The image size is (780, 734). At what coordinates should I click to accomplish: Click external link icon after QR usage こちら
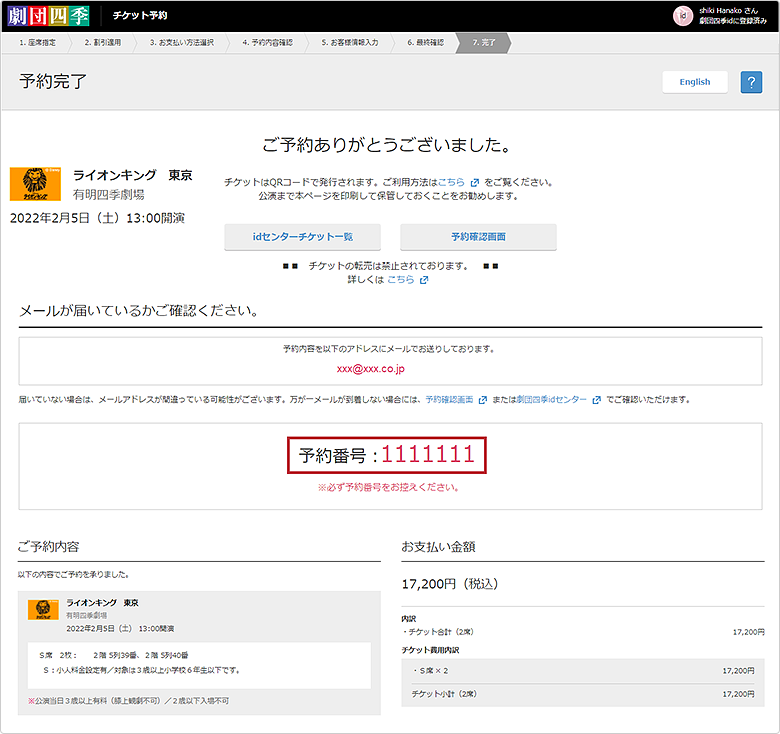pyautogui.click(x=475, y=183)
